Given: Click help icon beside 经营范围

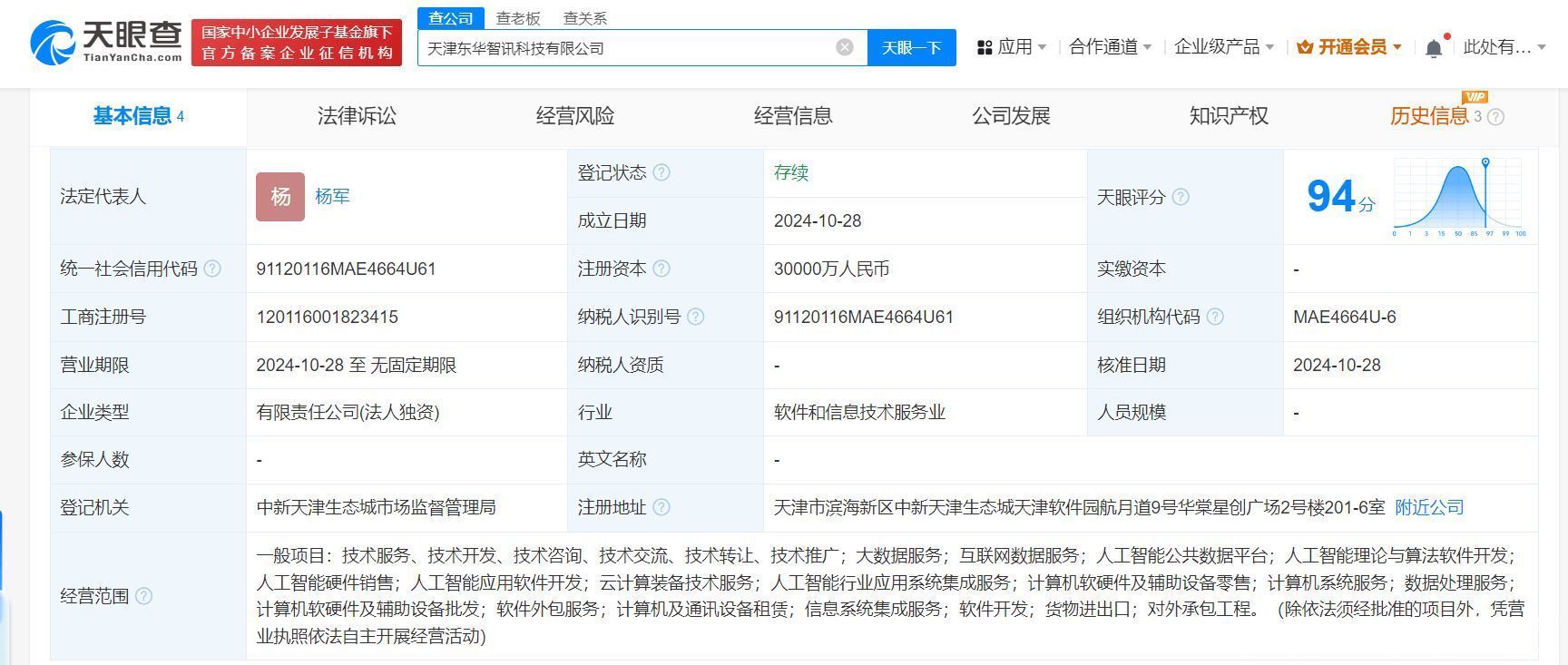Looking at the screenshot, I should pos(143,596).
